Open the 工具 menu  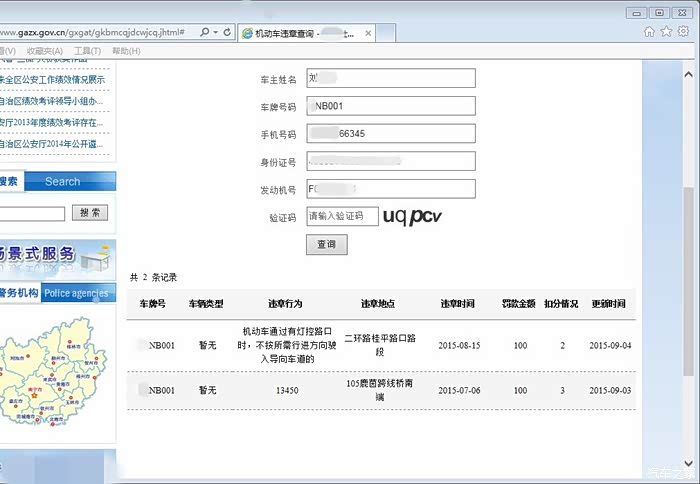click(x=87, y=50)
